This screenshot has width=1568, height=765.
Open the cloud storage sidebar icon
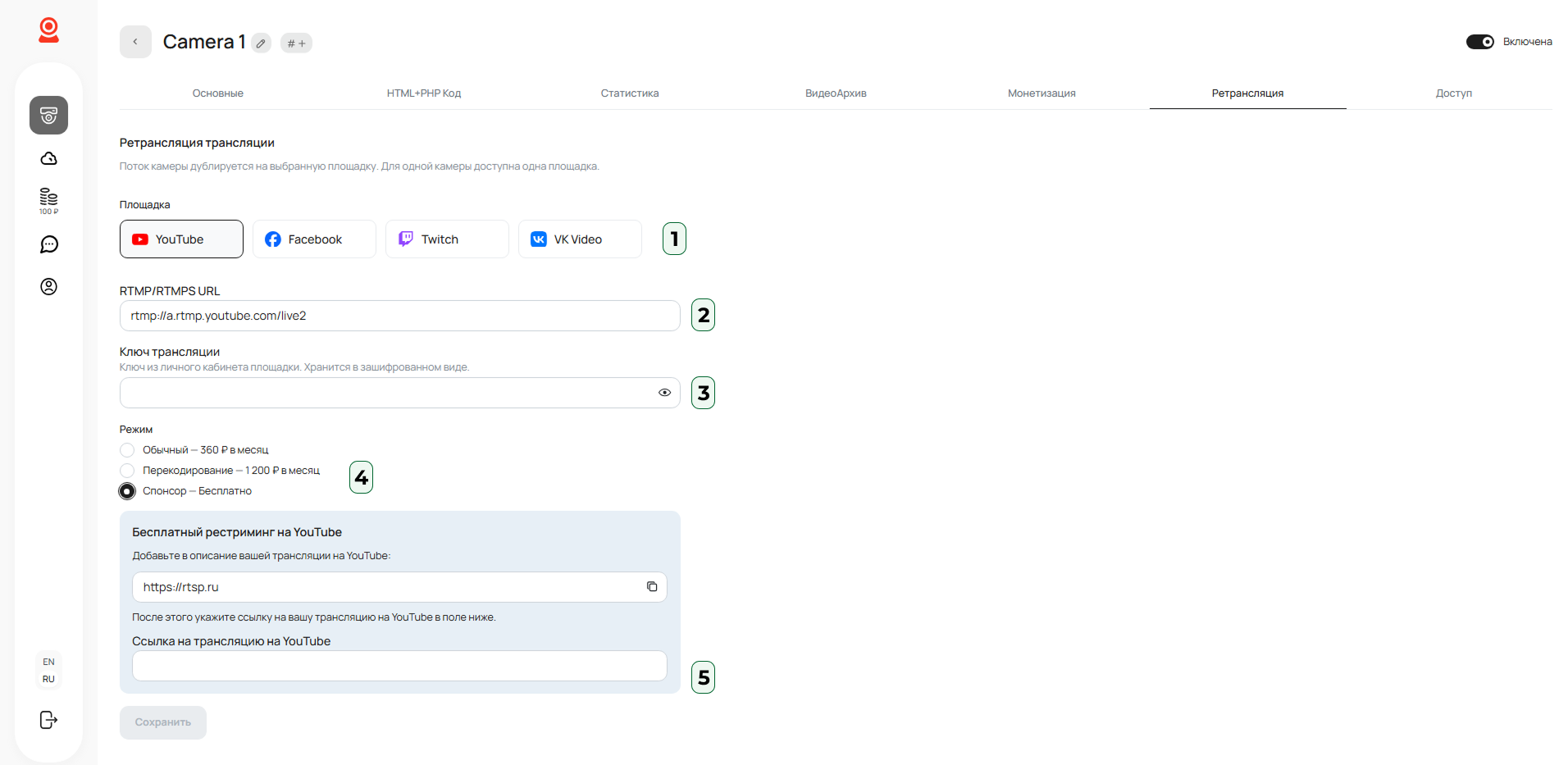[x=48, y=158]
